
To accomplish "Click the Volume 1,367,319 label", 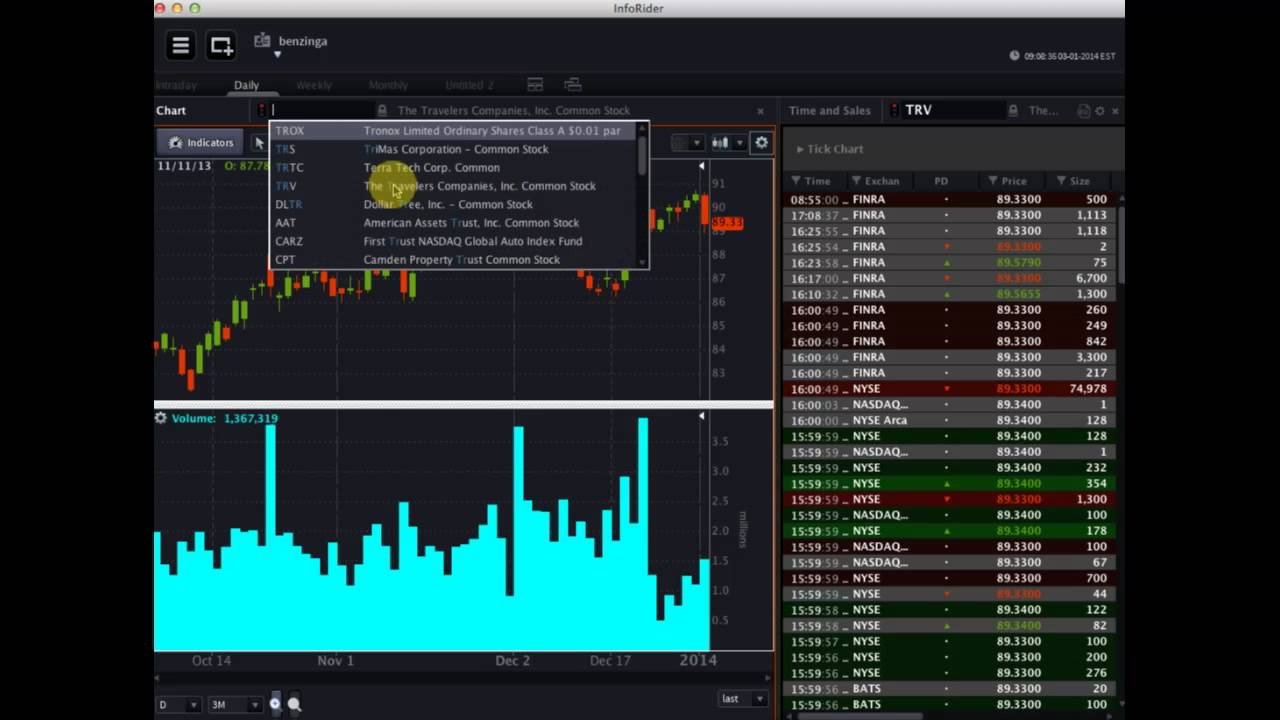I will point(225,418).
